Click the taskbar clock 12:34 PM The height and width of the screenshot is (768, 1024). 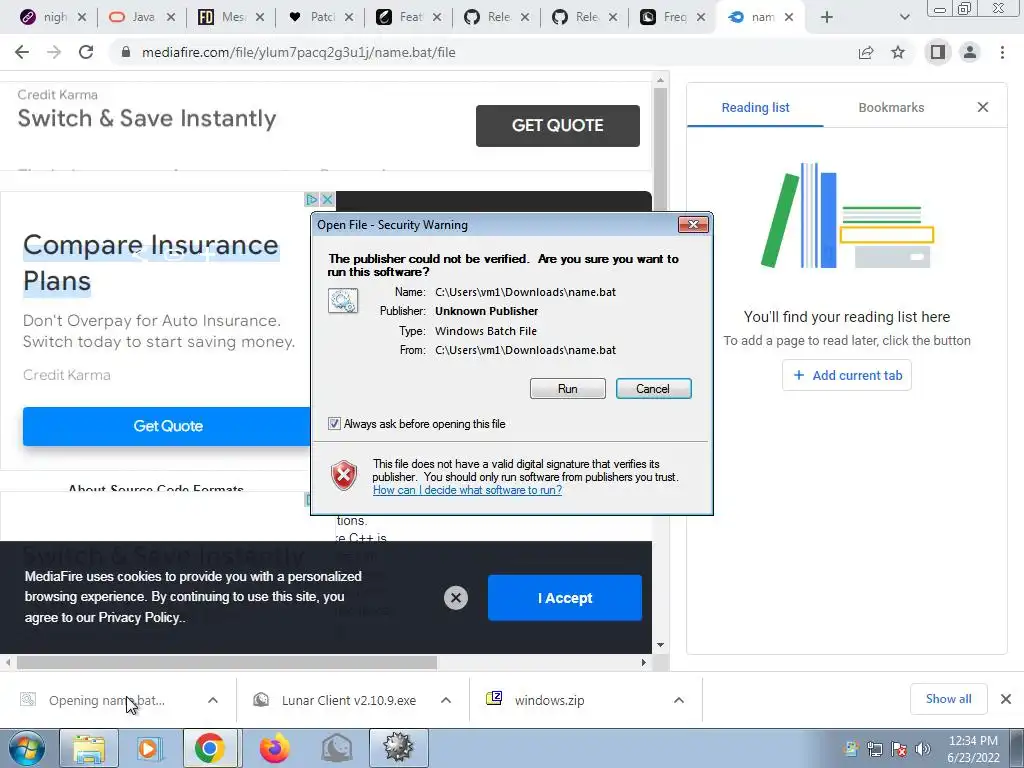[x=973, y=741]
